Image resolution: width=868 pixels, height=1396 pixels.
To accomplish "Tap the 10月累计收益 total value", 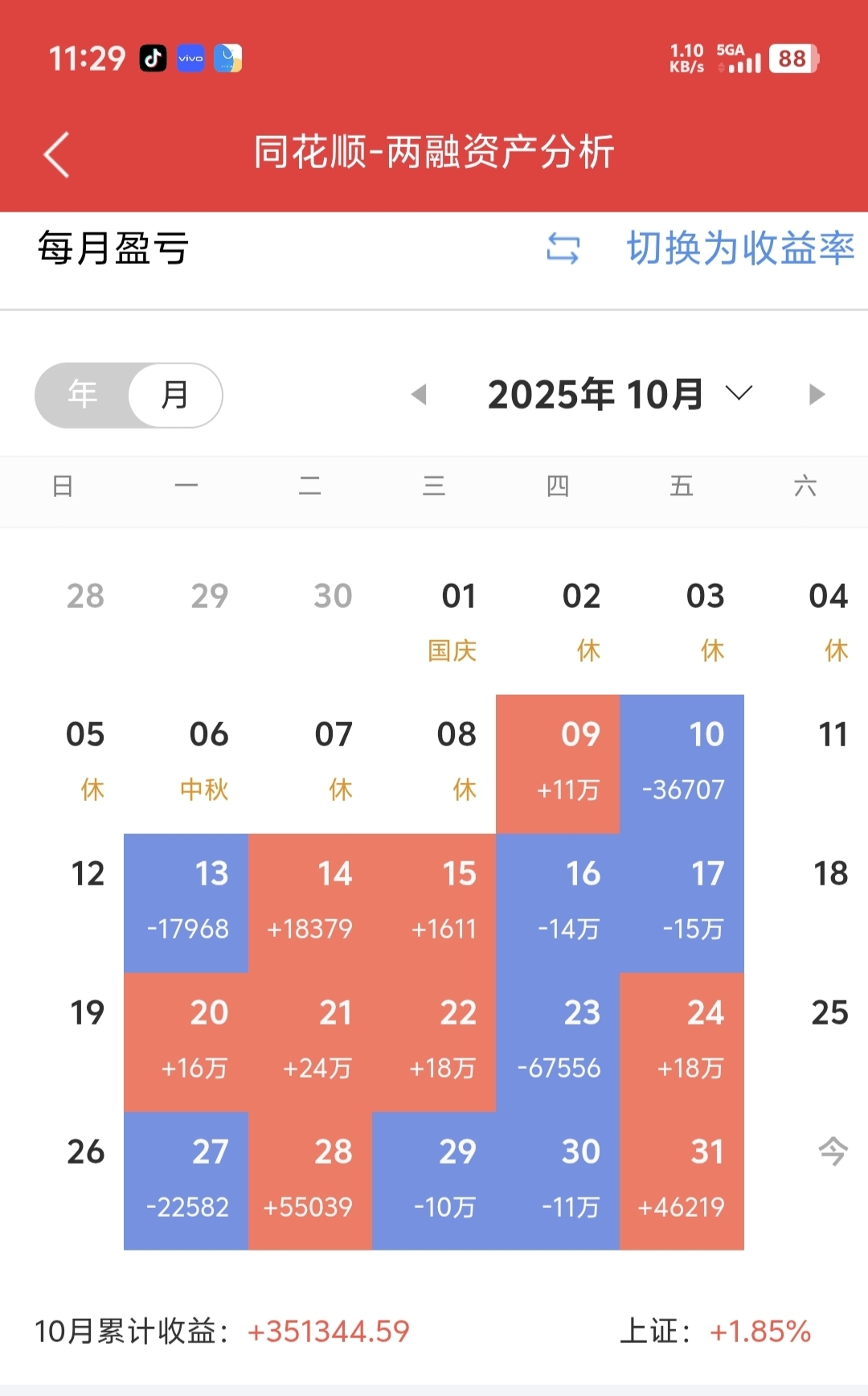I will click(x=328, y=1332).
